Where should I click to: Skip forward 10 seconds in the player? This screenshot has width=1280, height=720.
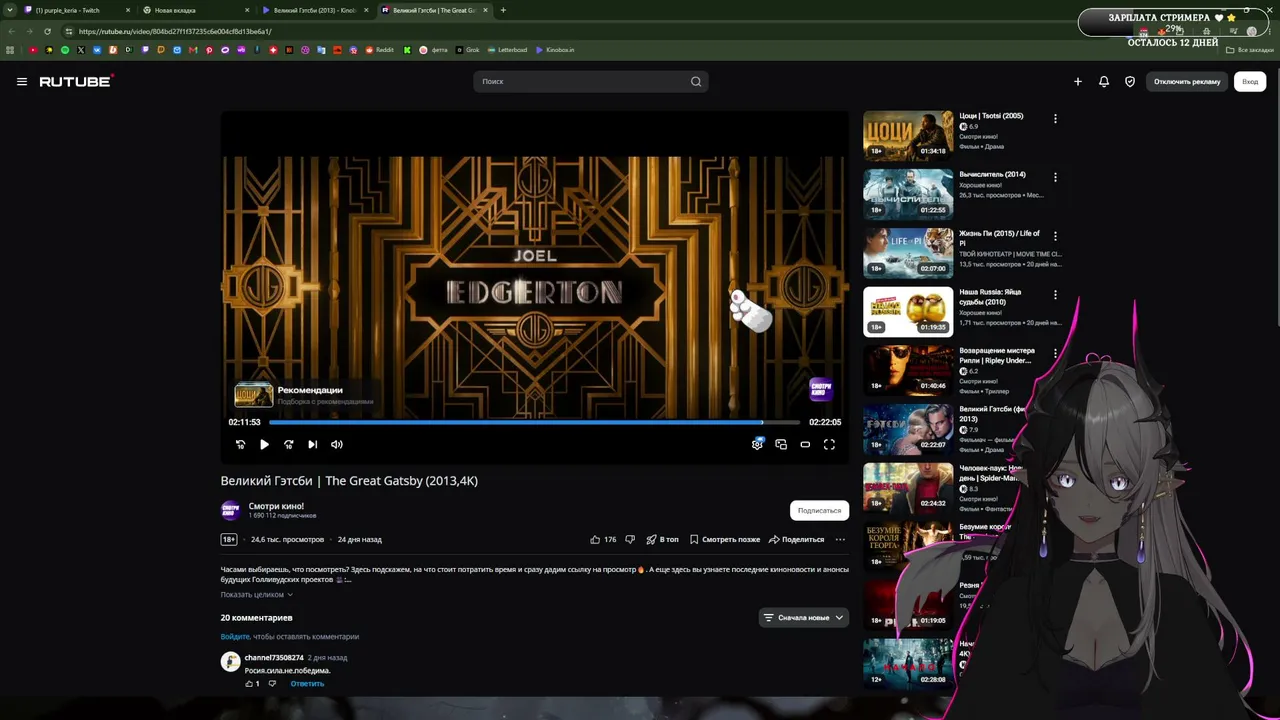click(x=288, y=445)
